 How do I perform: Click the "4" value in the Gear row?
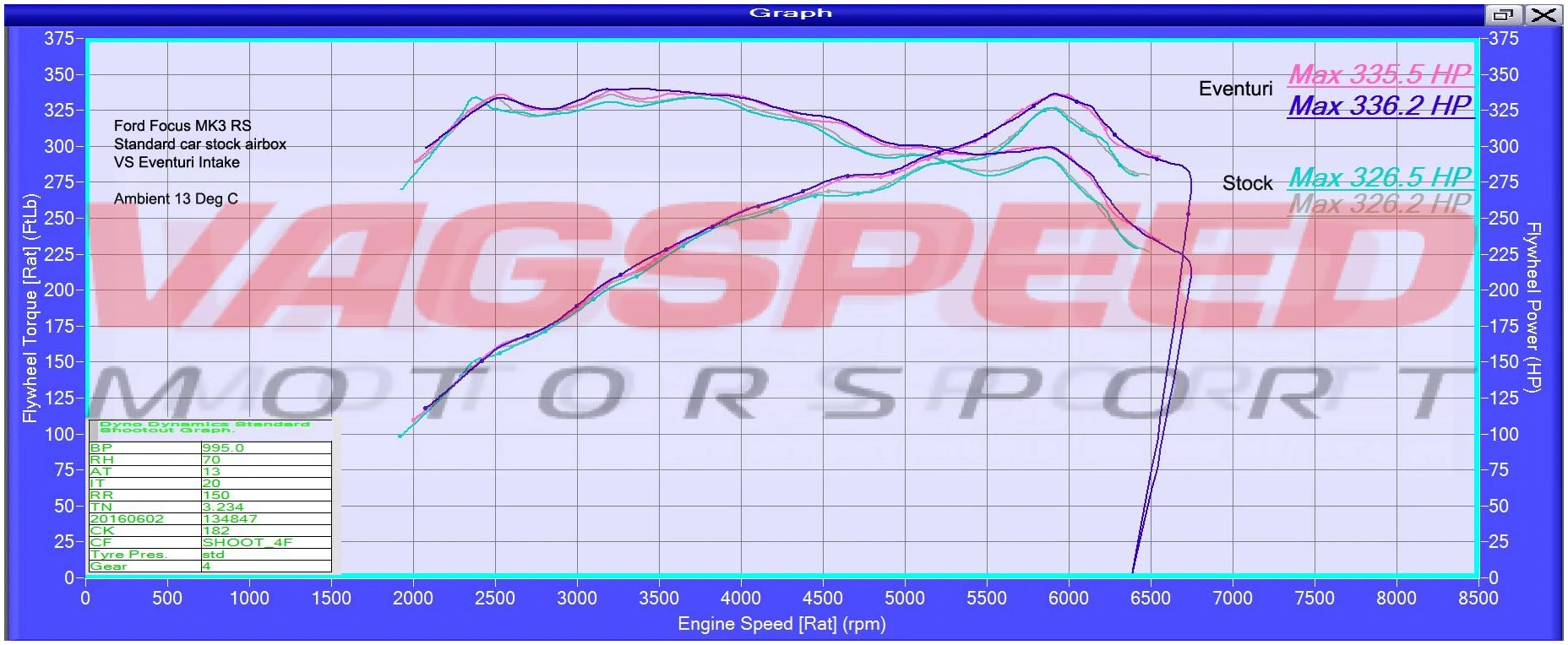pos(206,566)
